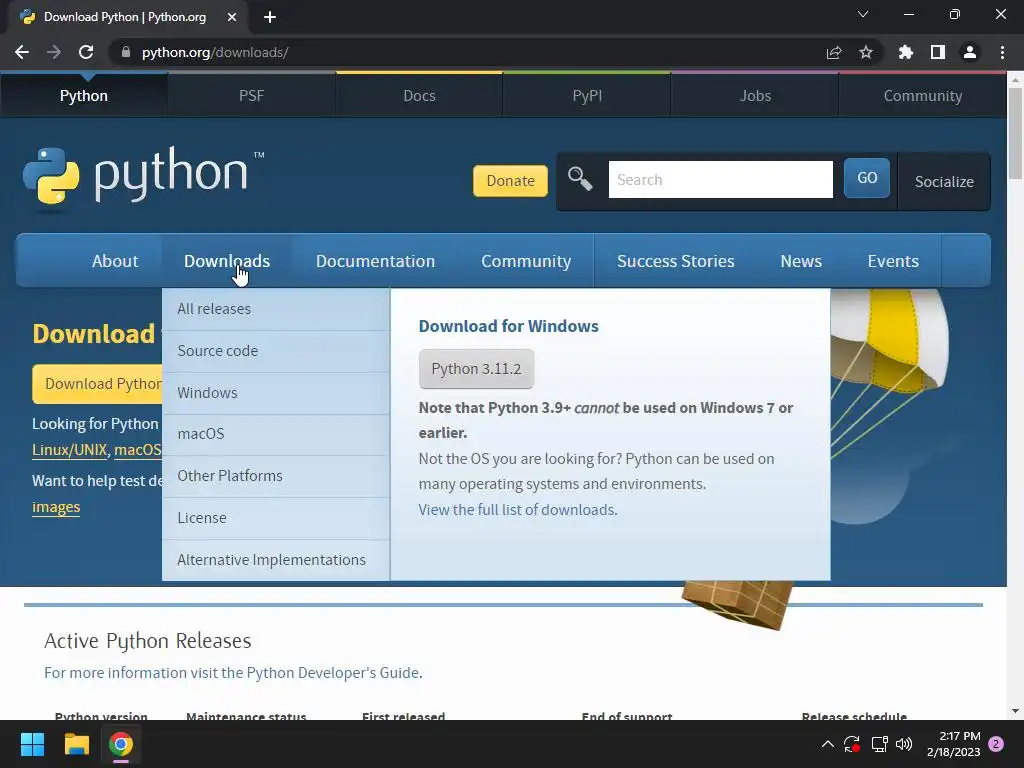Open the News menu
The image size is (1024, 768).
tap(801, 261)
